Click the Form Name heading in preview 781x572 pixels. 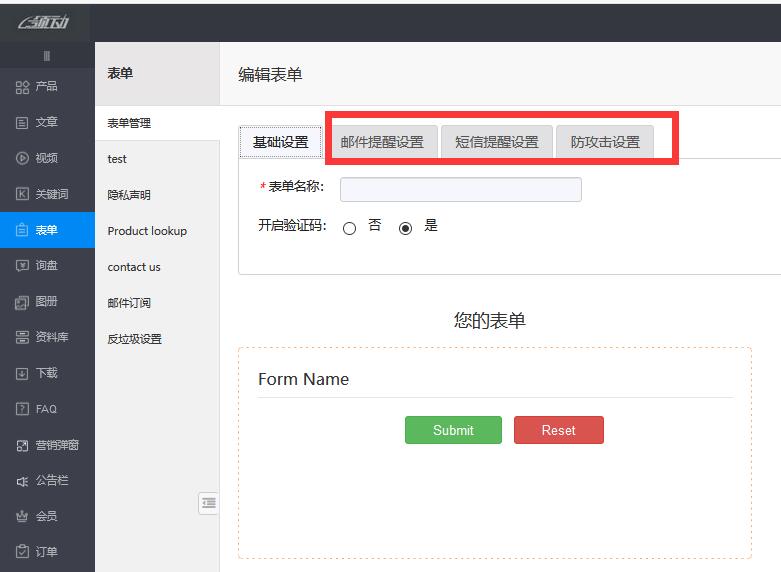(x=303, y=379)
